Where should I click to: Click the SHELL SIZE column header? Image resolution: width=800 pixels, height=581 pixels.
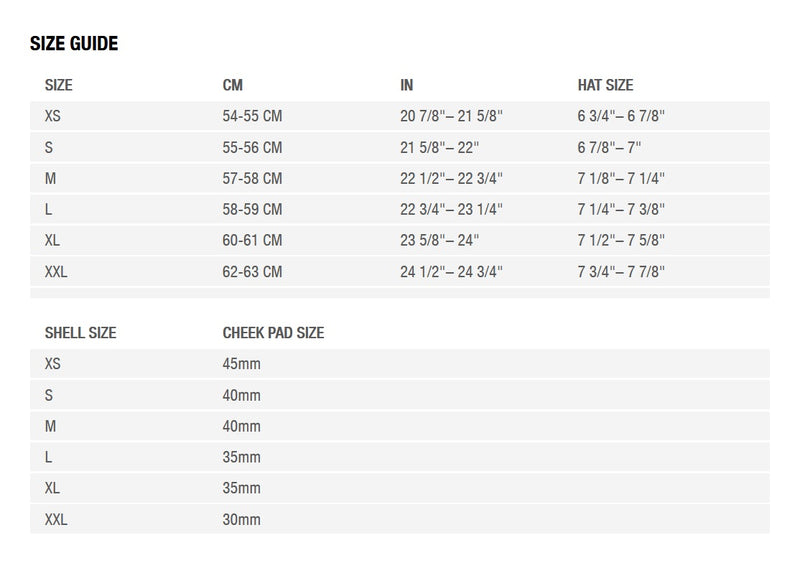click(80, 333)
